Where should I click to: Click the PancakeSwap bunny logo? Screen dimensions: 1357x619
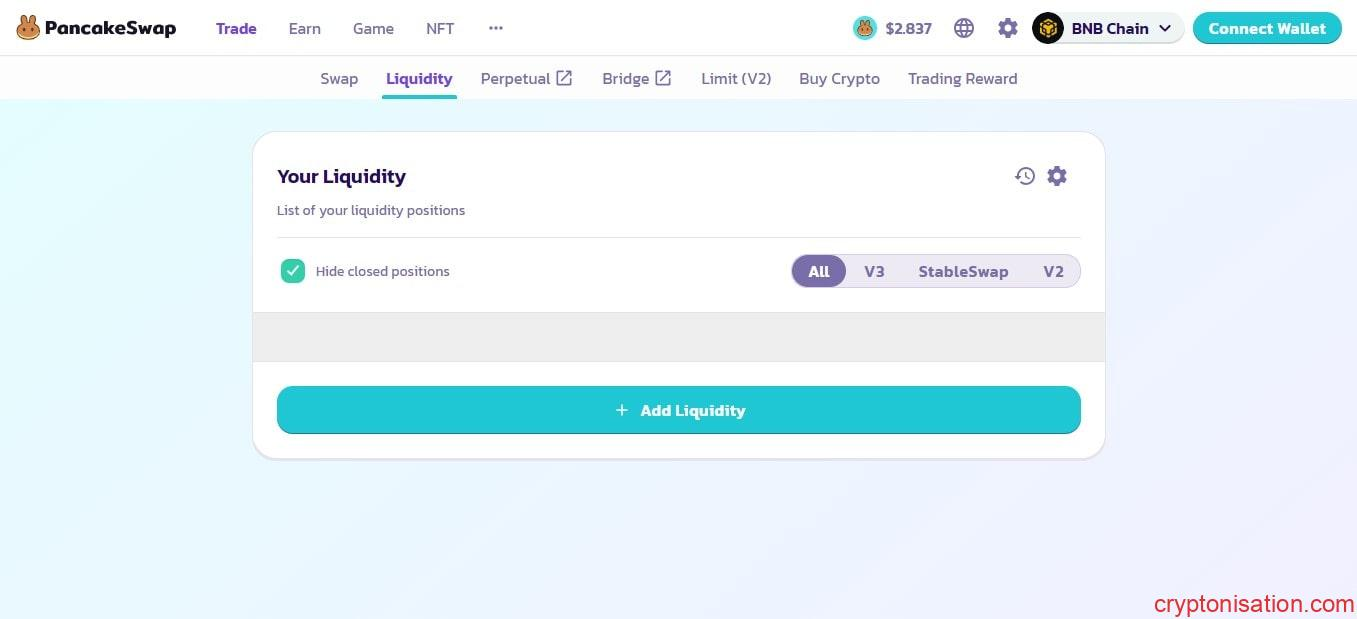pyautogui.click(x=28, y=28)
